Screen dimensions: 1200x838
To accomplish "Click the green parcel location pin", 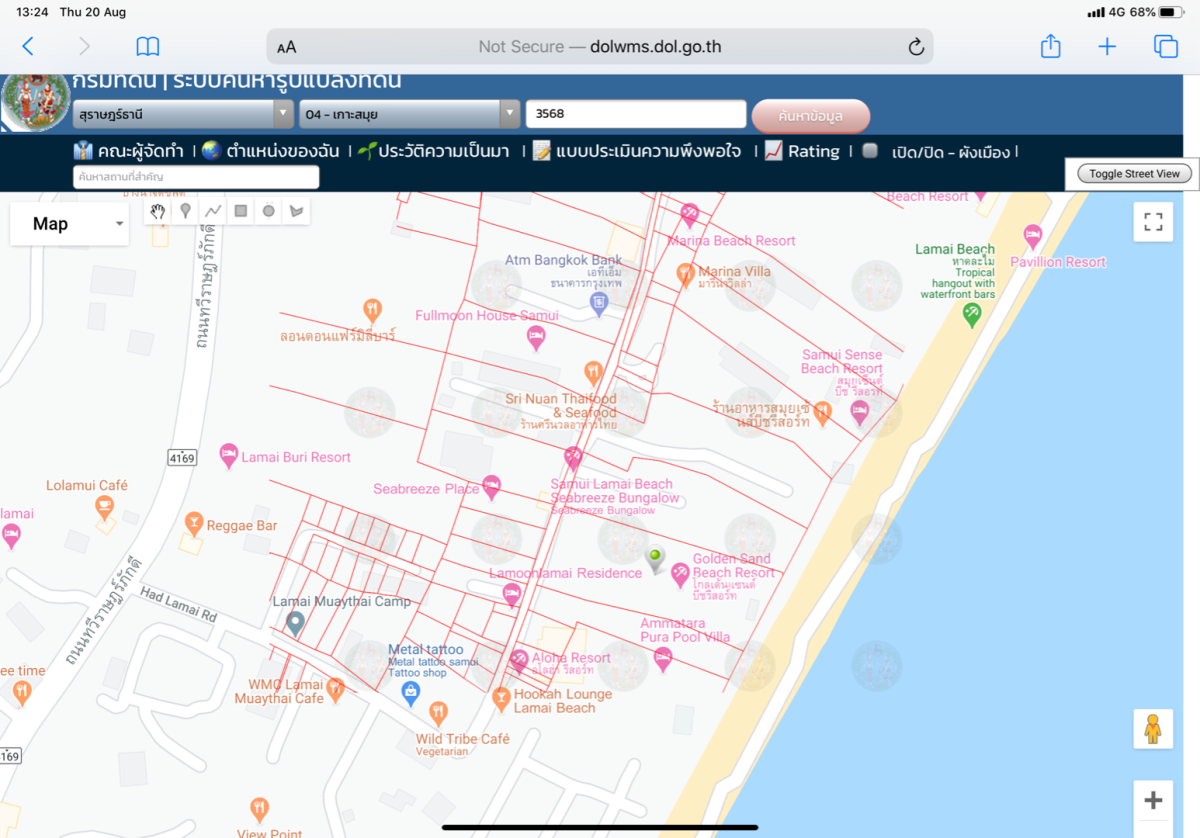I will [655, 560].
